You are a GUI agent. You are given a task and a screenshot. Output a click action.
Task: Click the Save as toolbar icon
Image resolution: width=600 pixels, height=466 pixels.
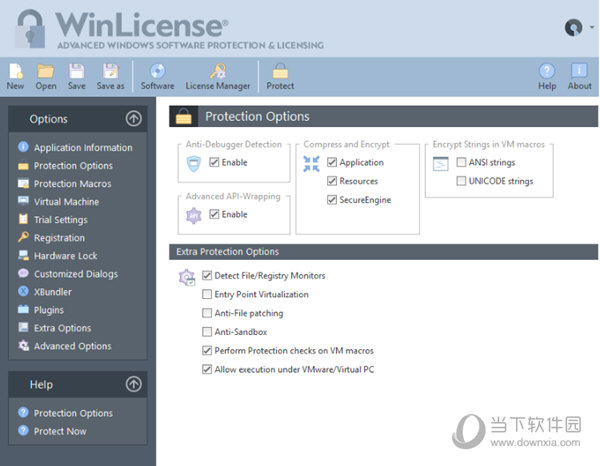click(110, 72)
